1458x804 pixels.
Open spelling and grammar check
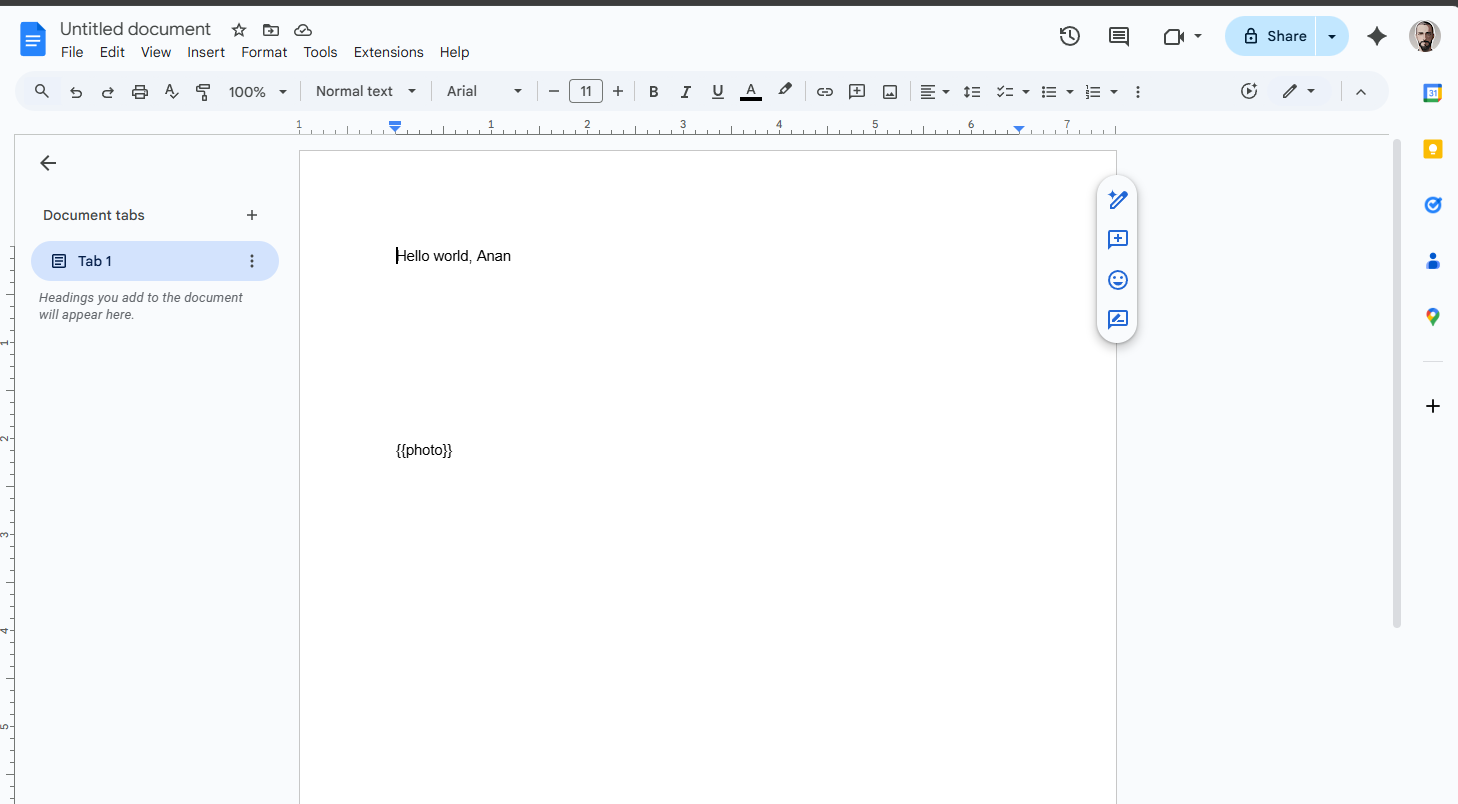click(x=171, y=91)
